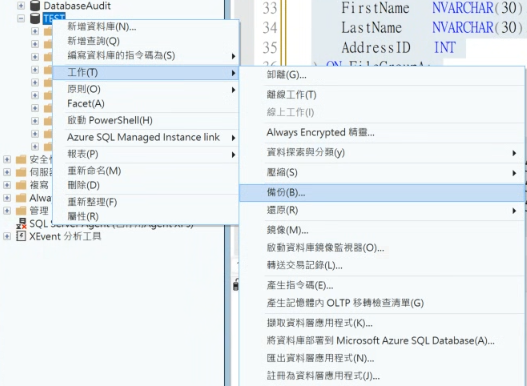Screen dimensions: 527x386
Task: Choose 轉送交易記錄(L)...
Action: coord(382,265)
